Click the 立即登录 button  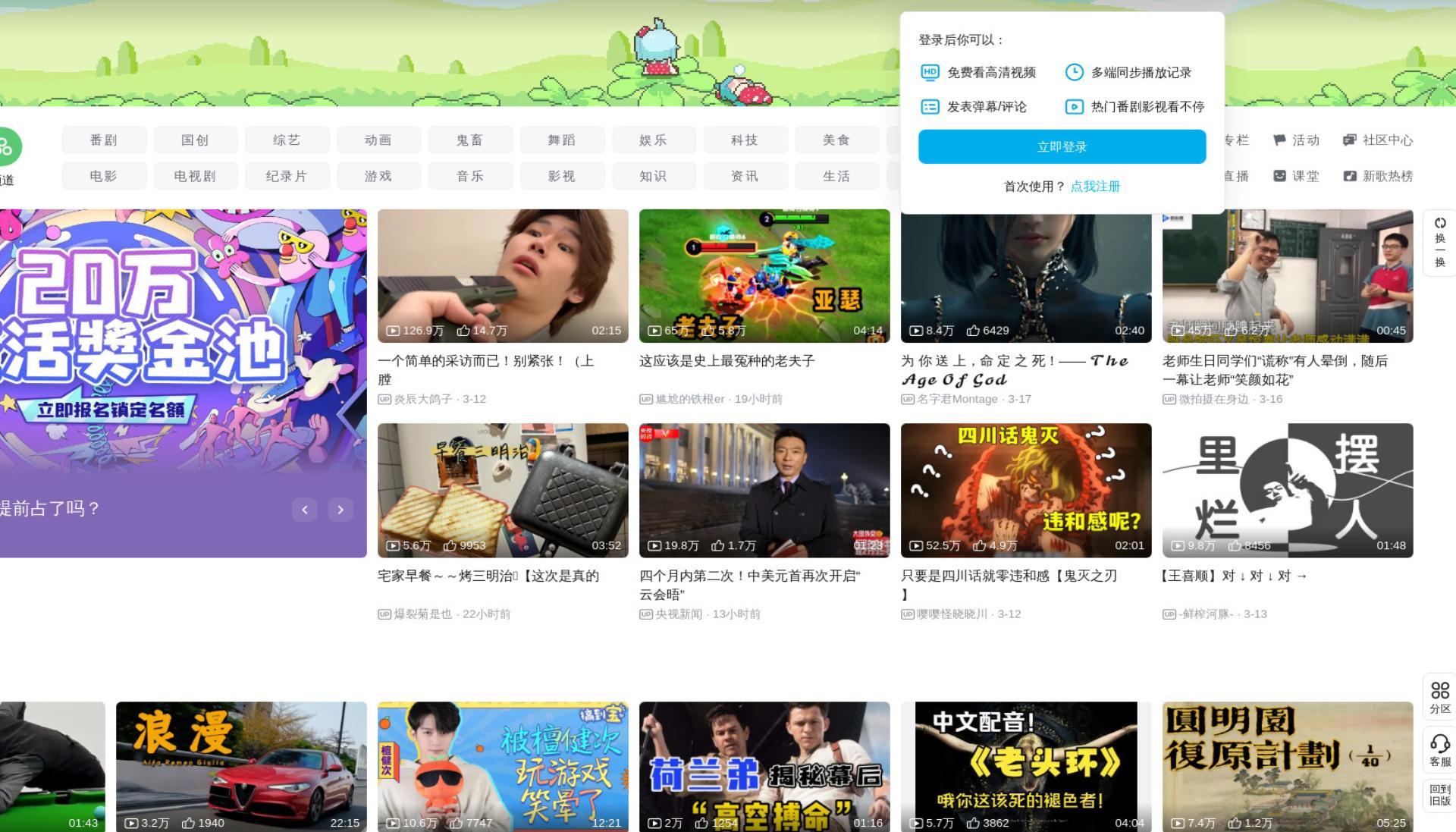[x=1062, y=146]
